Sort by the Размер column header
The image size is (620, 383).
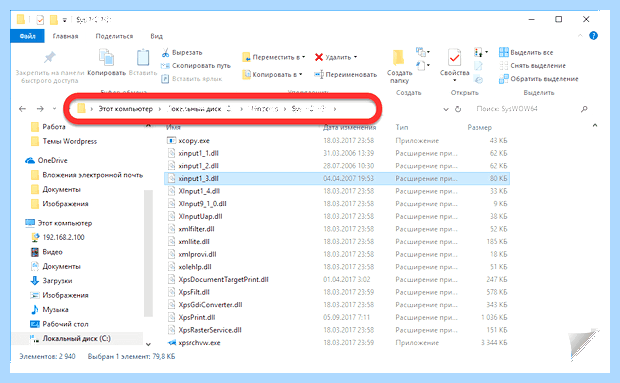click(x=479, y=127)
